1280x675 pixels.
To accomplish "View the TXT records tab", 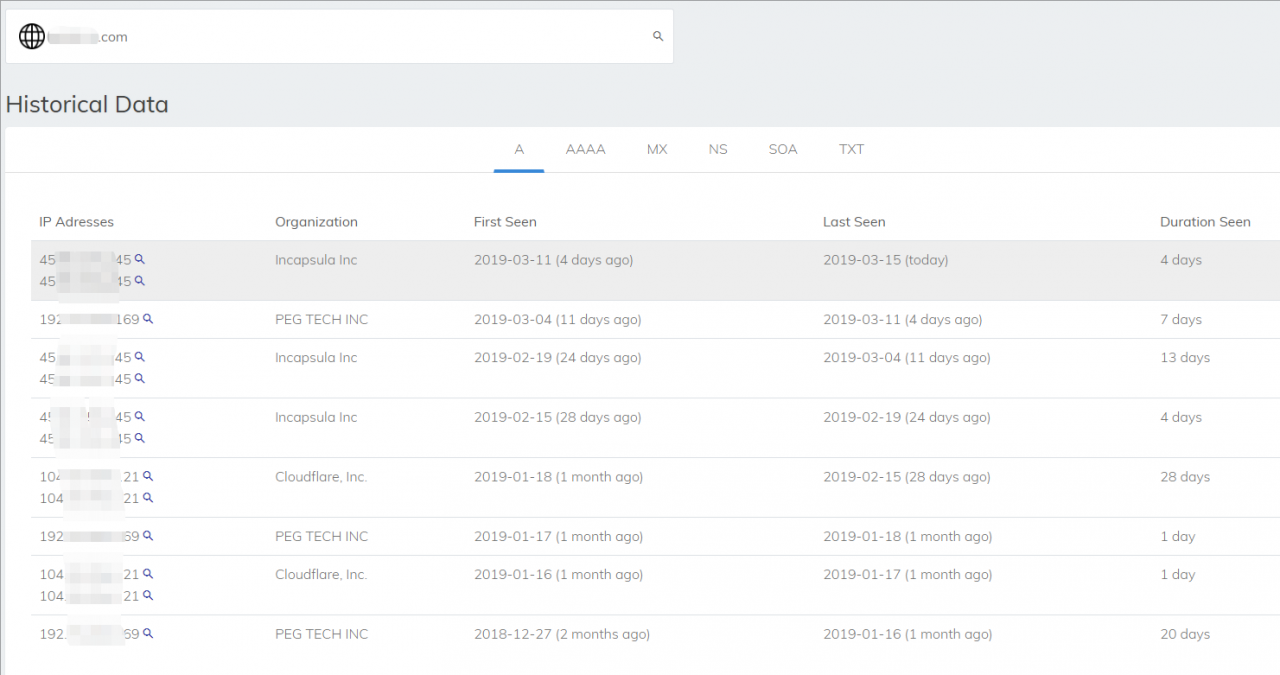I will click(852, 150).
